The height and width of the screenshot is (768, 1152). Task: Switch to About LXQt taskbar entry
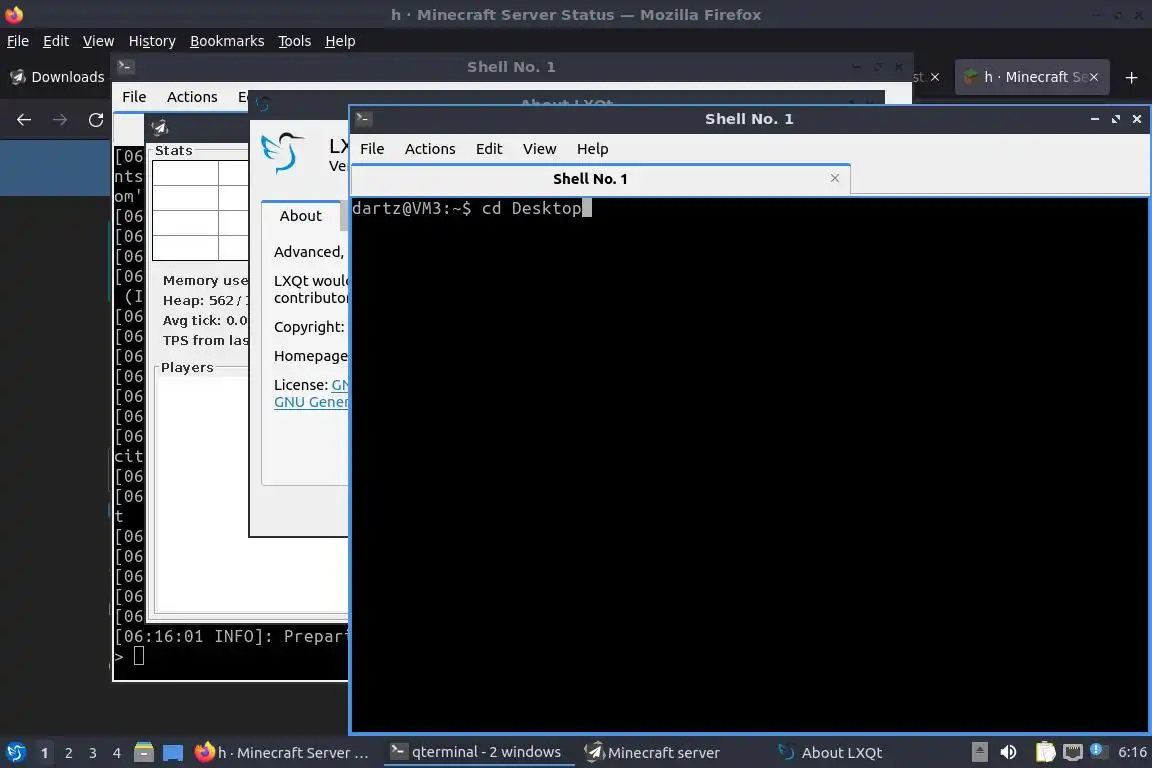point(830,753)
